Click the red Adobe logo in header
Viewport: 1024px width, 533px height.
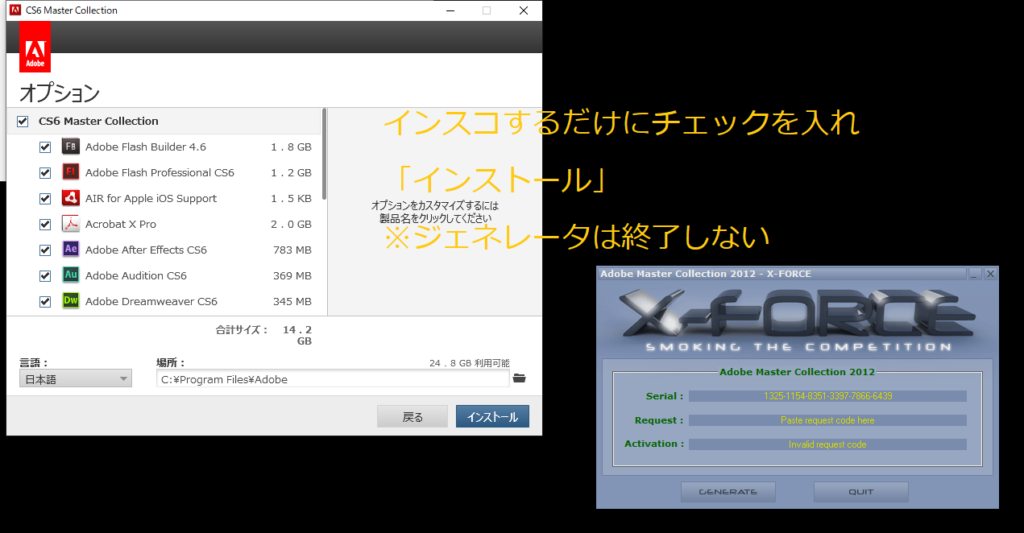tap(35, 47)
